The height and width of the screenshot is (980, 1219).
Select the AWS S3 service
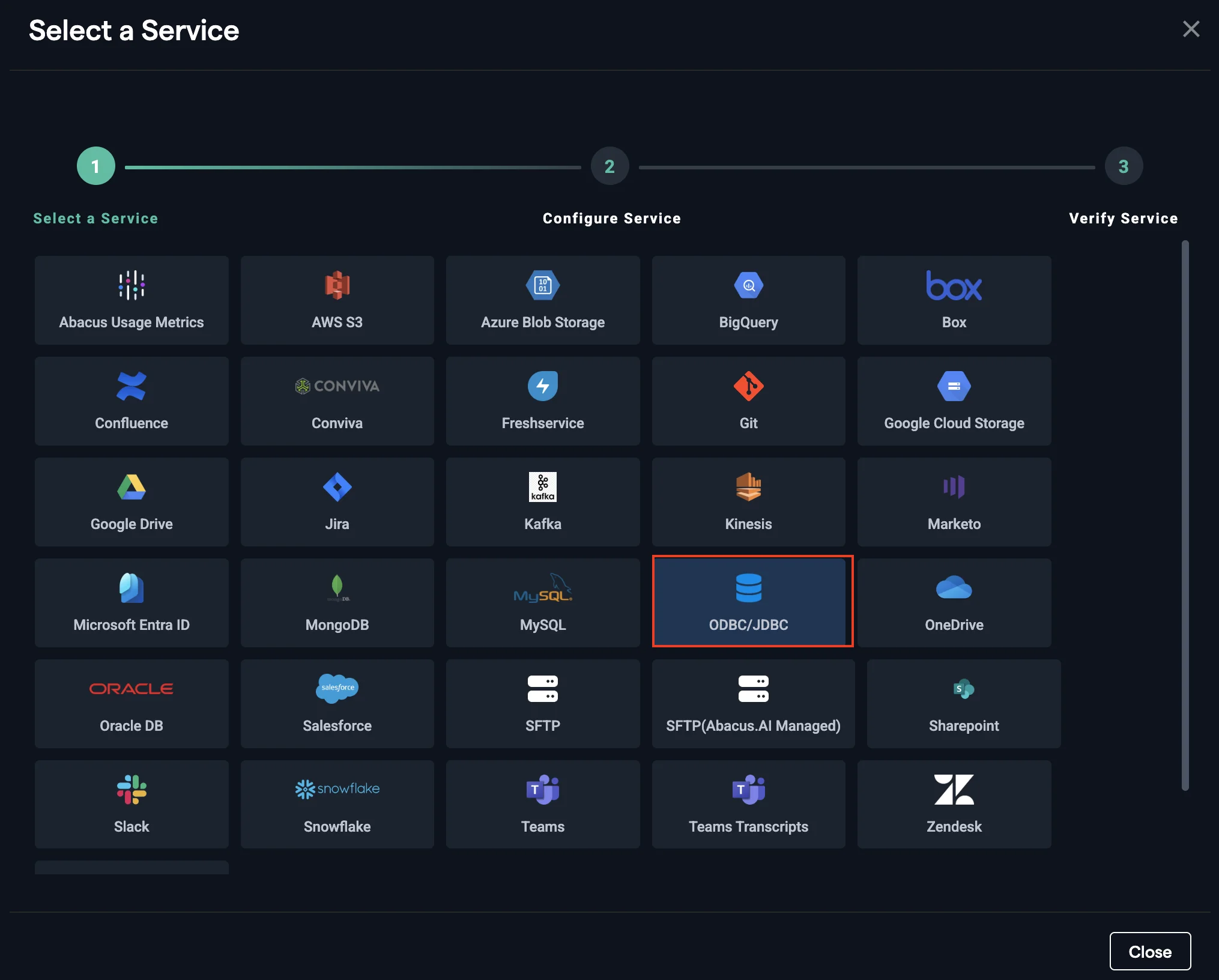coord(337,300)
